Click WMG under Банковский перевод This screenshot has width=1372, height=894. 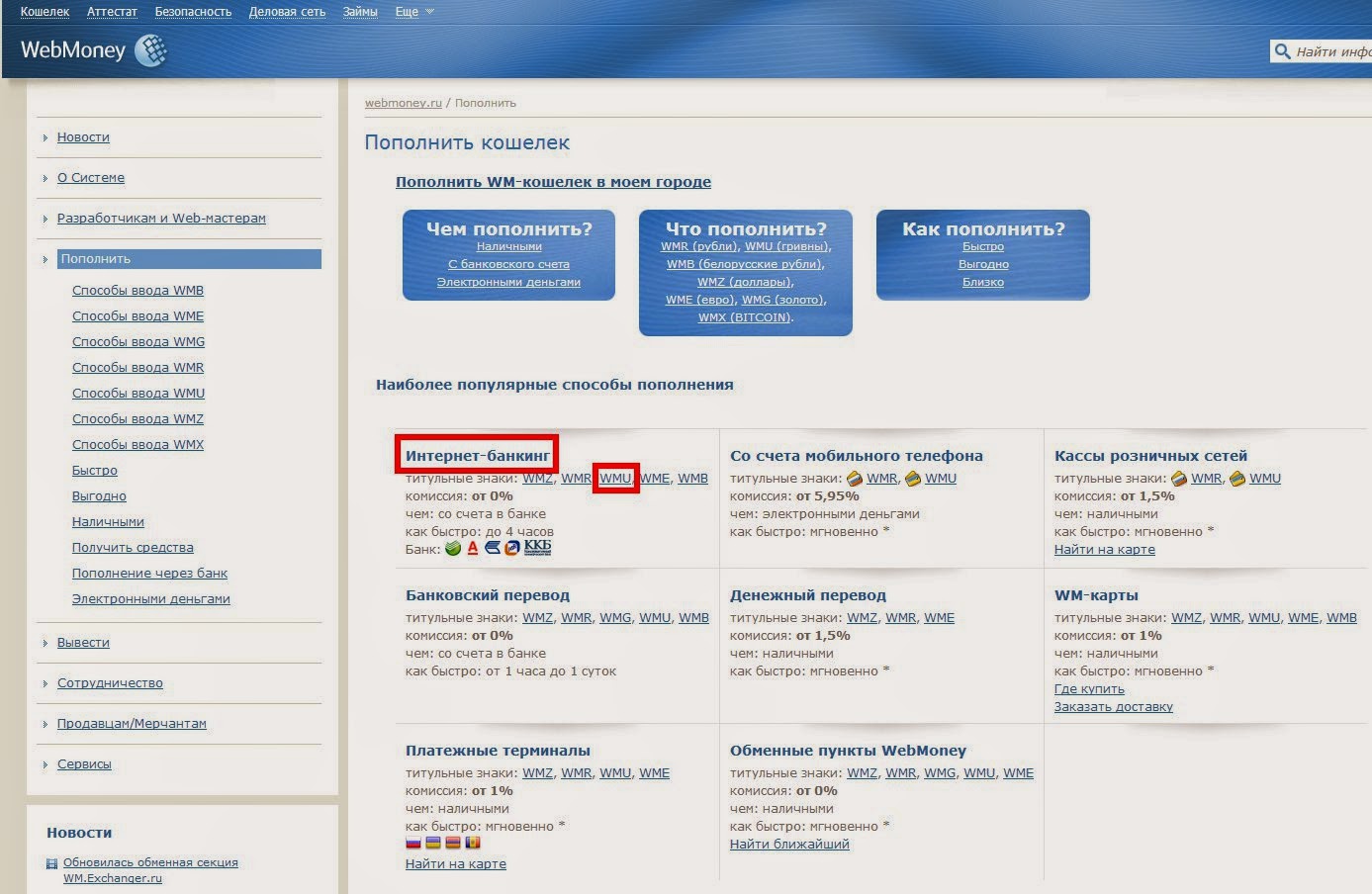click(x=615, y=618)
